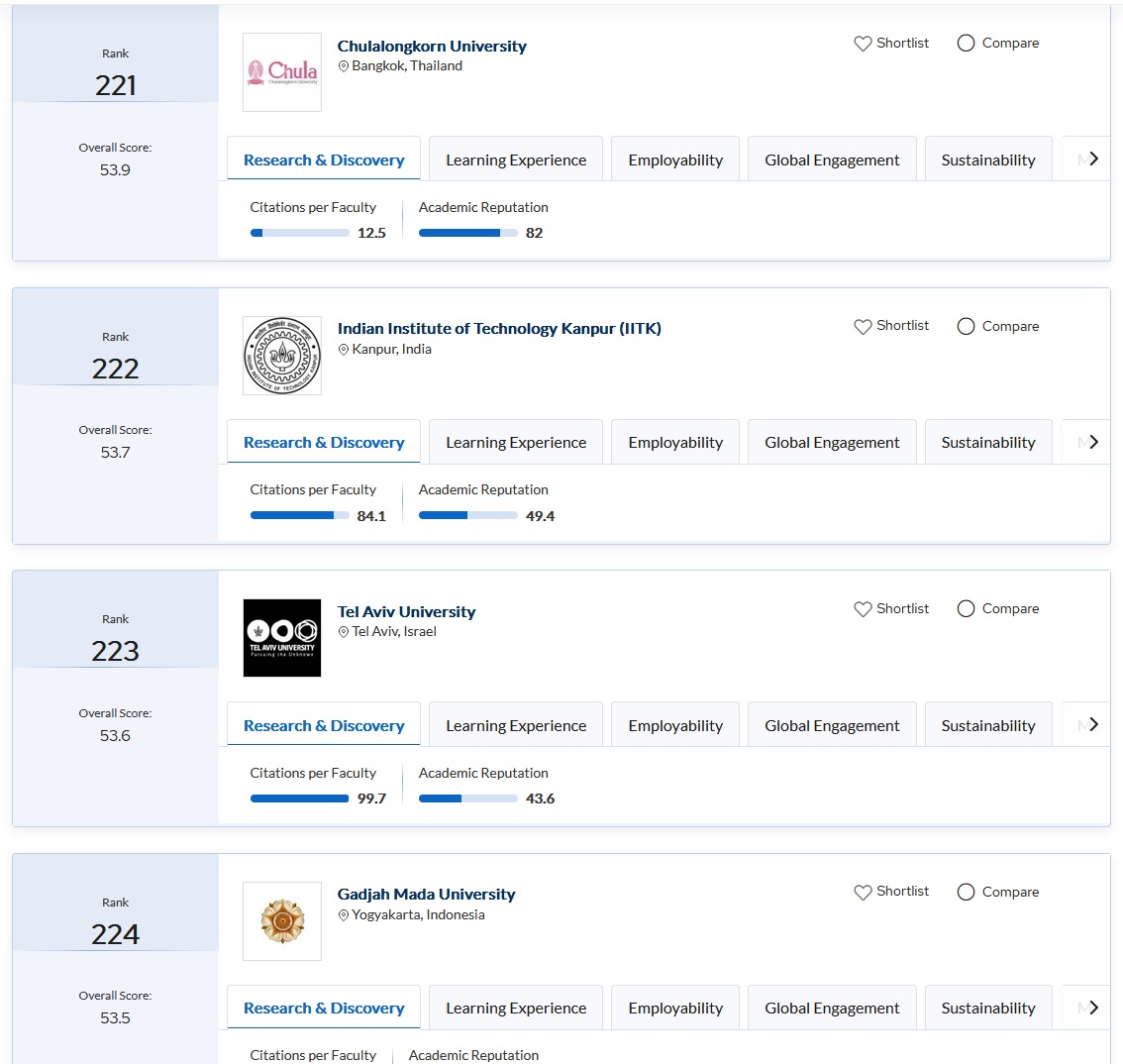This screenshot has height=1064, width=1123.
Task: Click heart icon for IIT Kanpur
Action: point(863,326)
